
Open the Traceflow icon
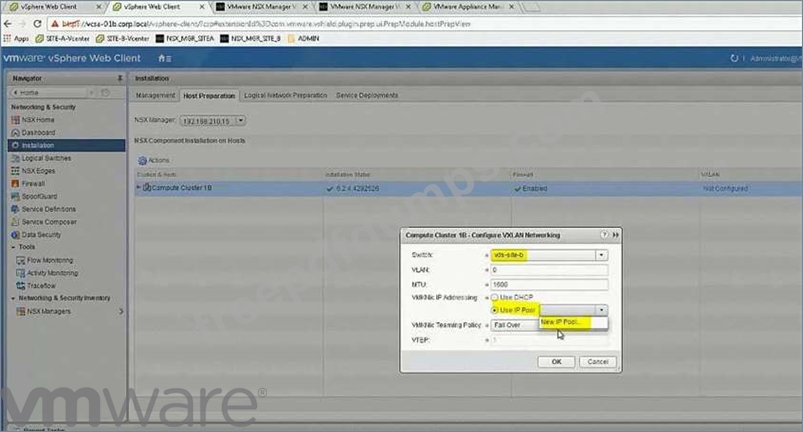[20, 286]
